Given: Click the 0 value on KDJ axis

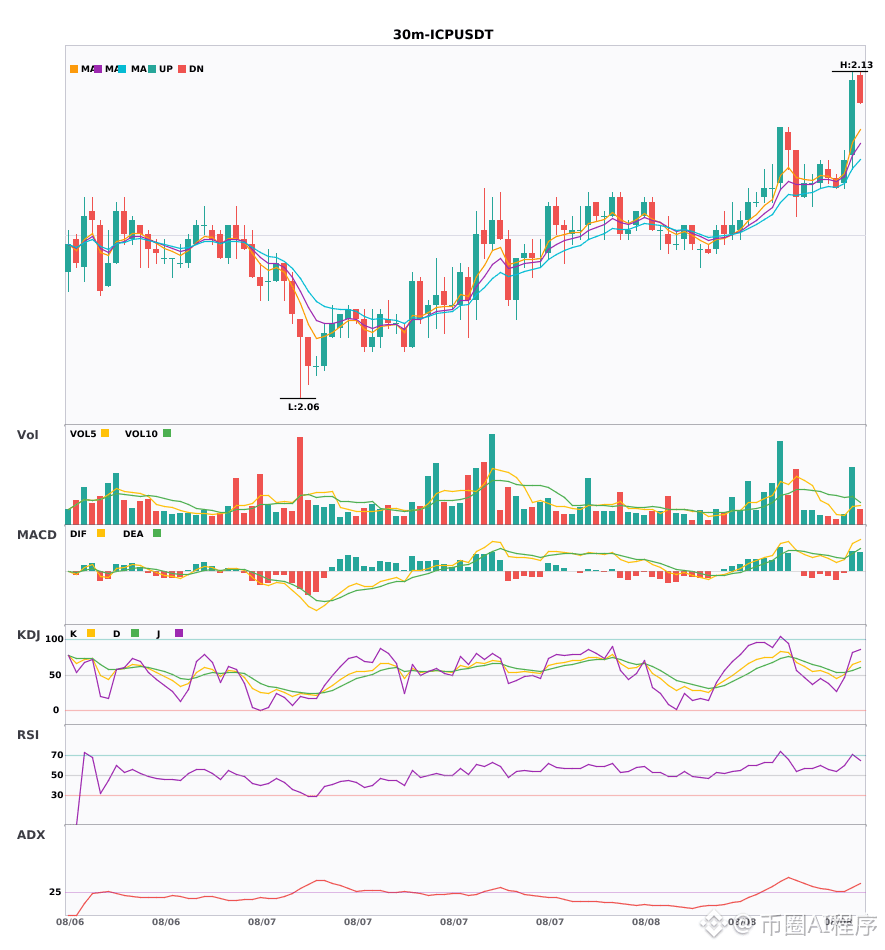Looking at the screenshot, I should [x=56, y=710].
